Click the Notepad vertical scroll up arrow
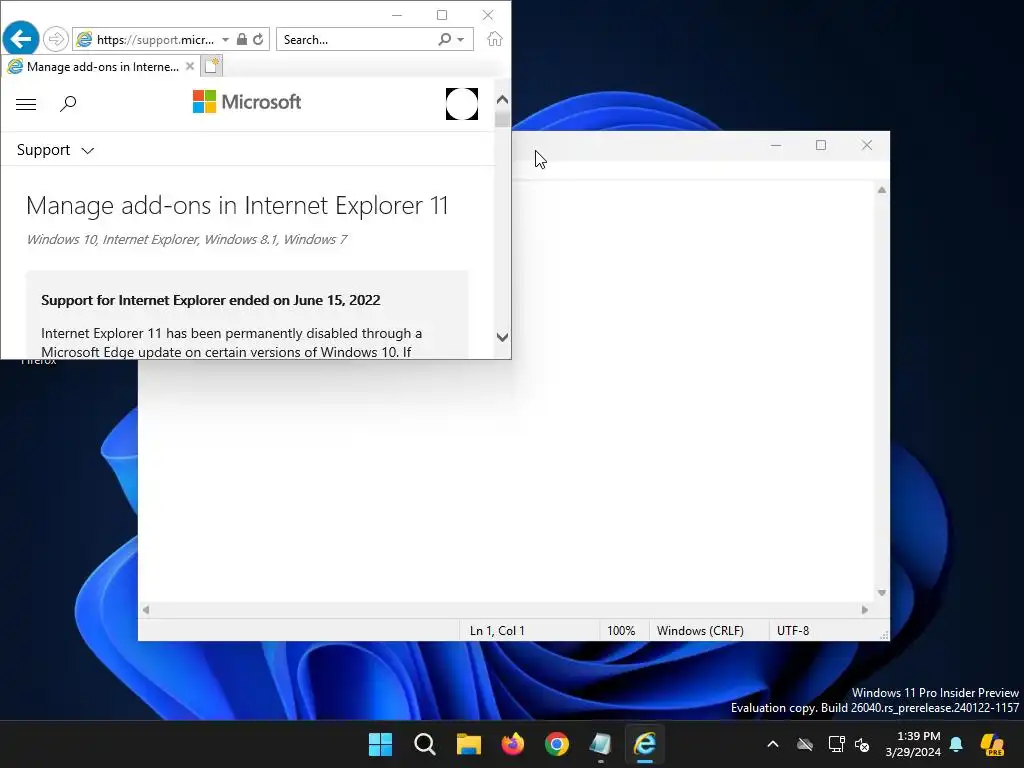Image resolution: width=1024 pixels, height=768 pixels. pyautogui.click(x=882, y=190)
